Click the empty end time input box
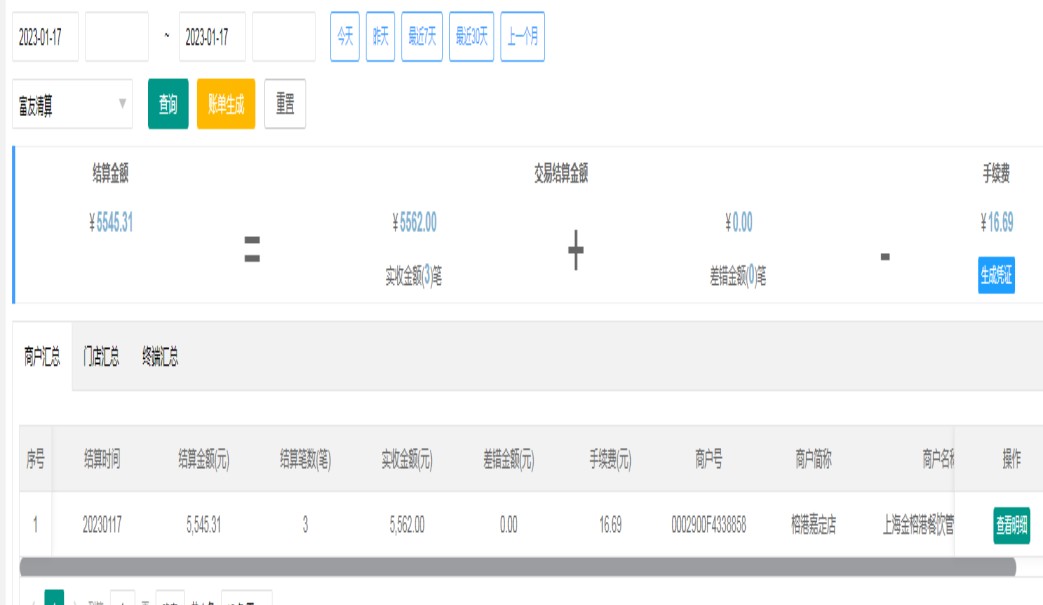This screenshot has height=605, width=1043. (x=284, y=37)
